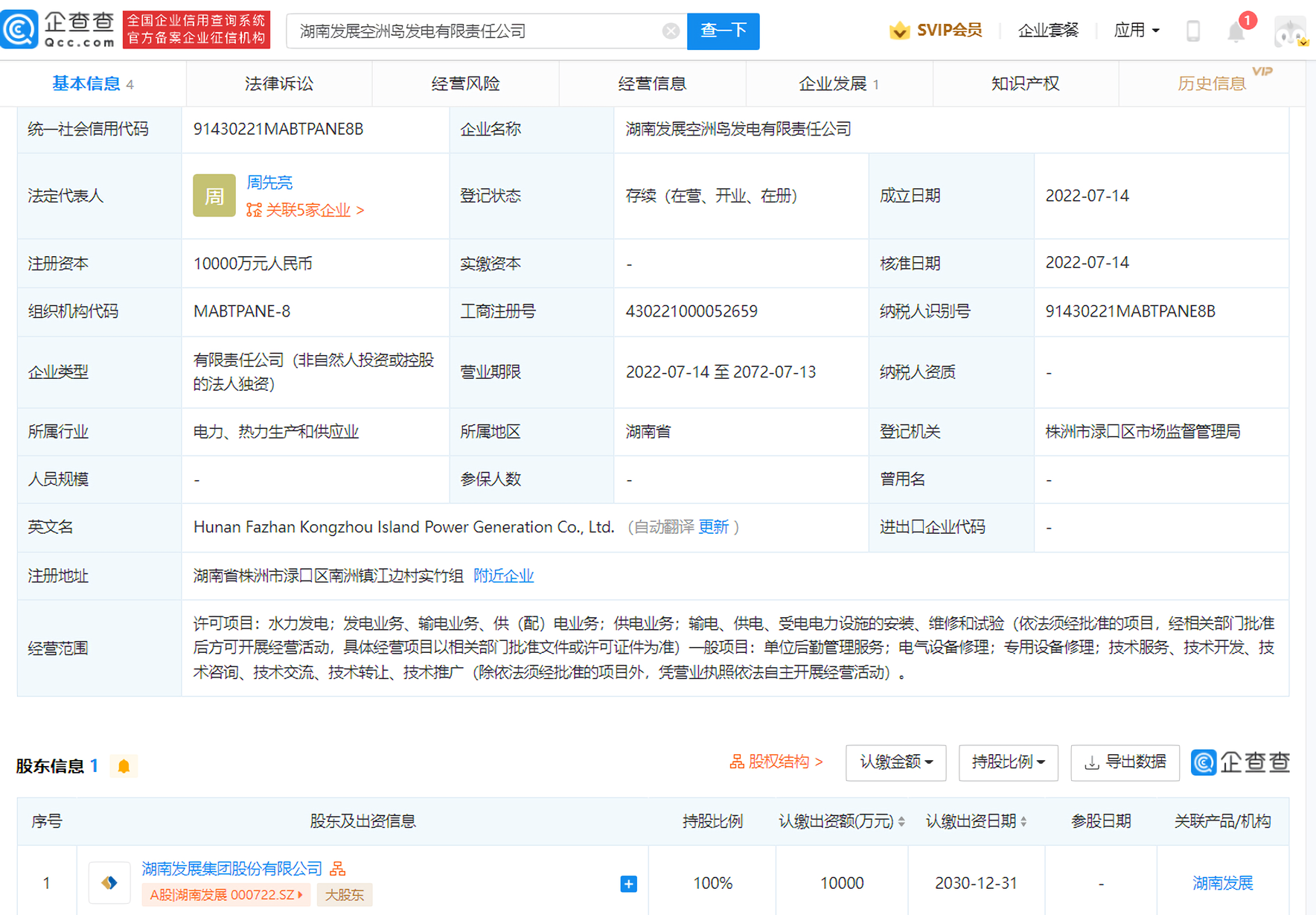Switch to the 历史信息 VIP tab

click(x=1212, y=83)
